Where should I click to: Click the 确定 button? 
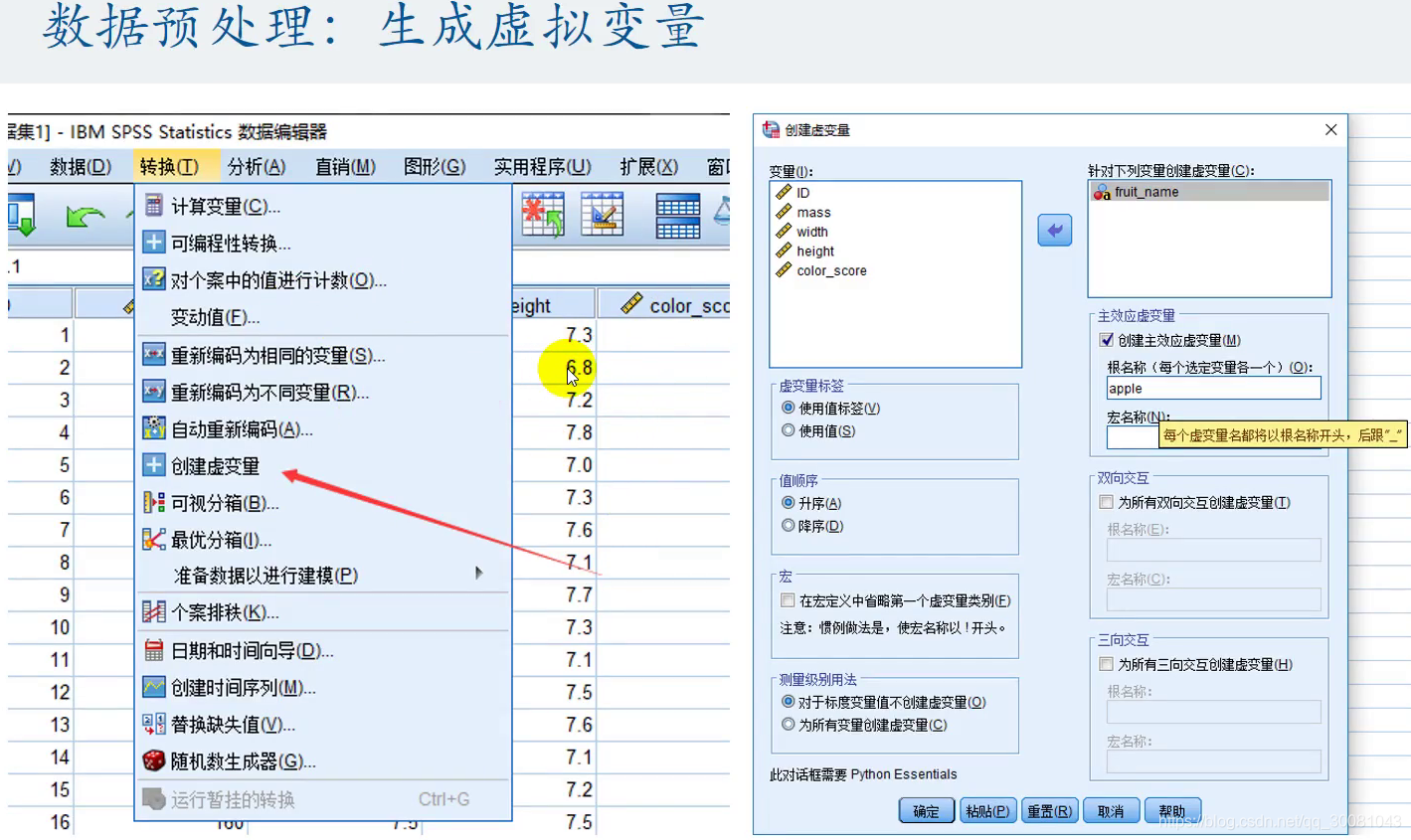click(x=927, y=811)
